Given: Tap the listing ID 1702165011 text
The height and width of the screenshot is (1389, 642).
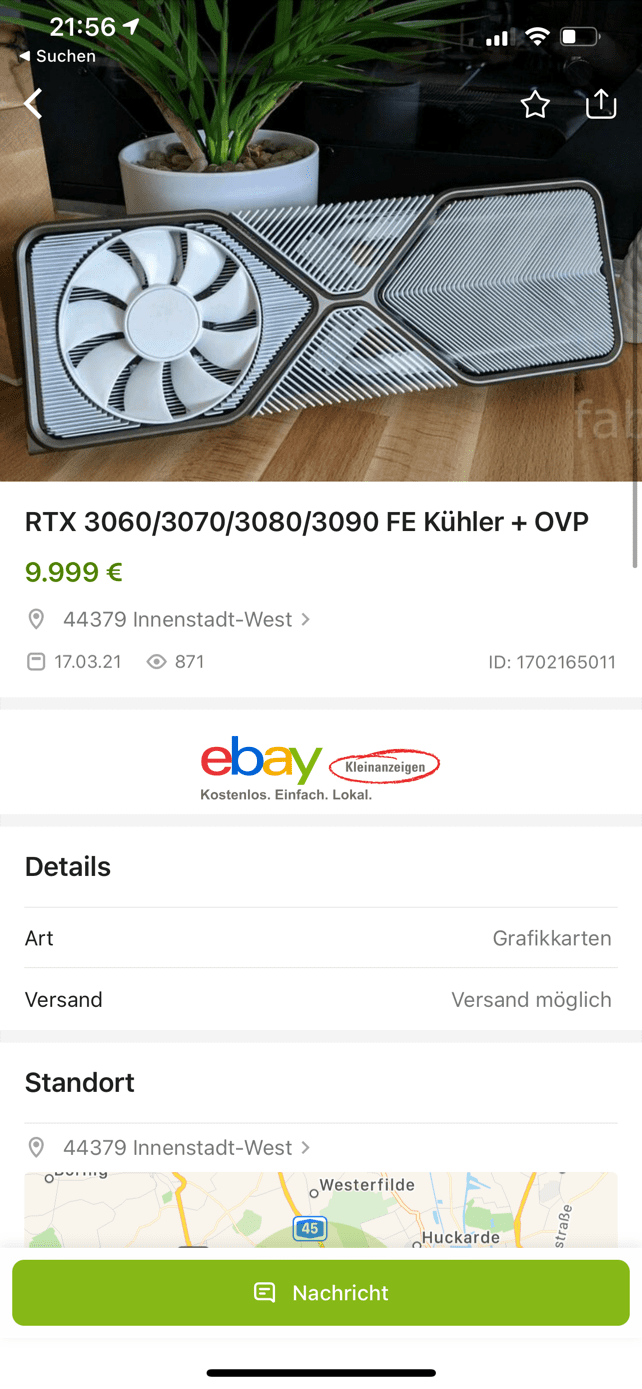Looking at the screenshot, I should (x=552, y=662).
